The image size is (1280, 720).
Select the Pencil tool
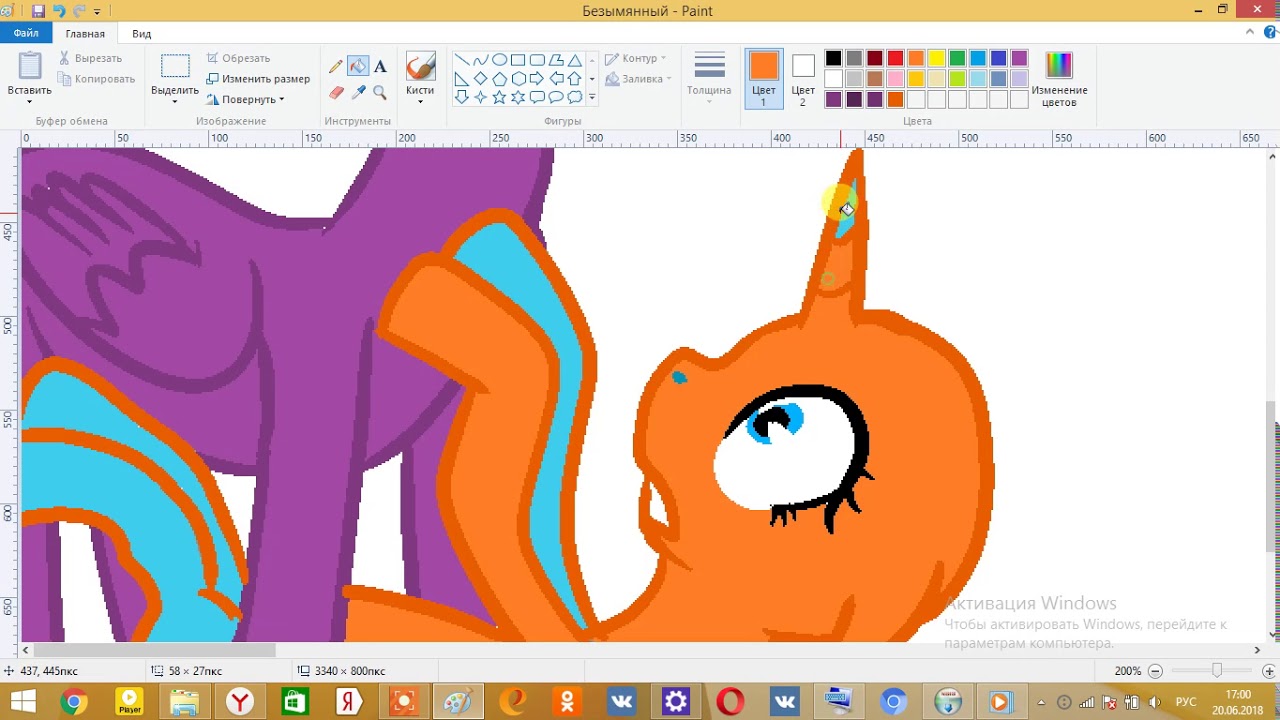coord(336,67)
